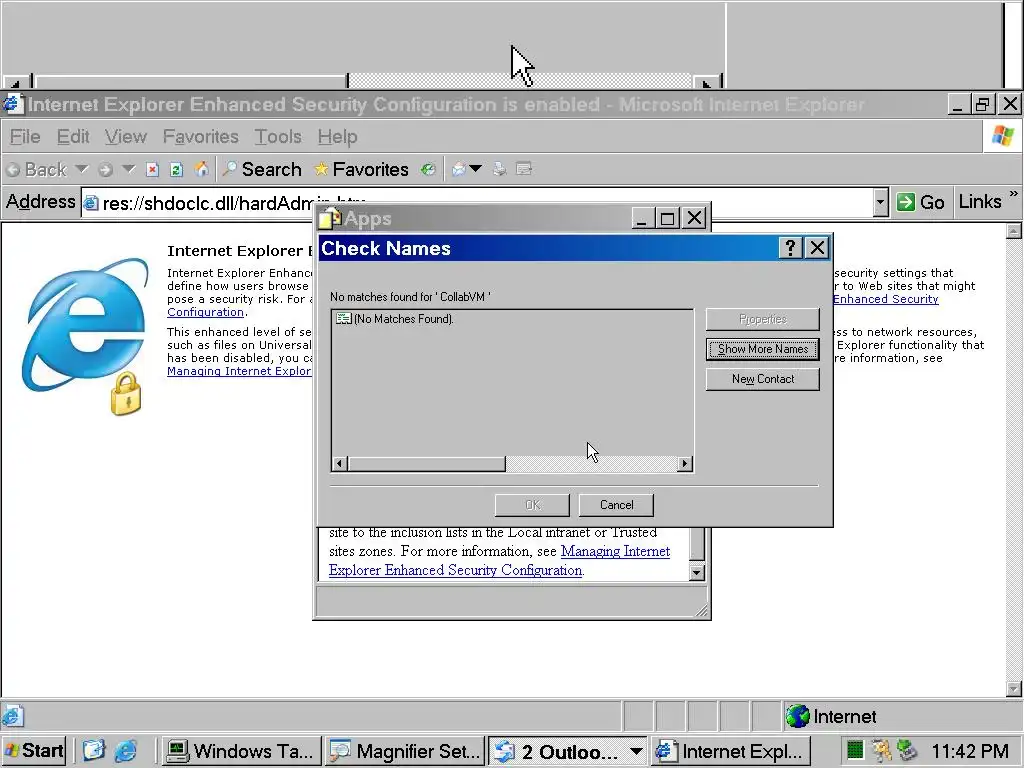Open the File menu
This screenshot has width=1024, height=768.
pos(25,136)
